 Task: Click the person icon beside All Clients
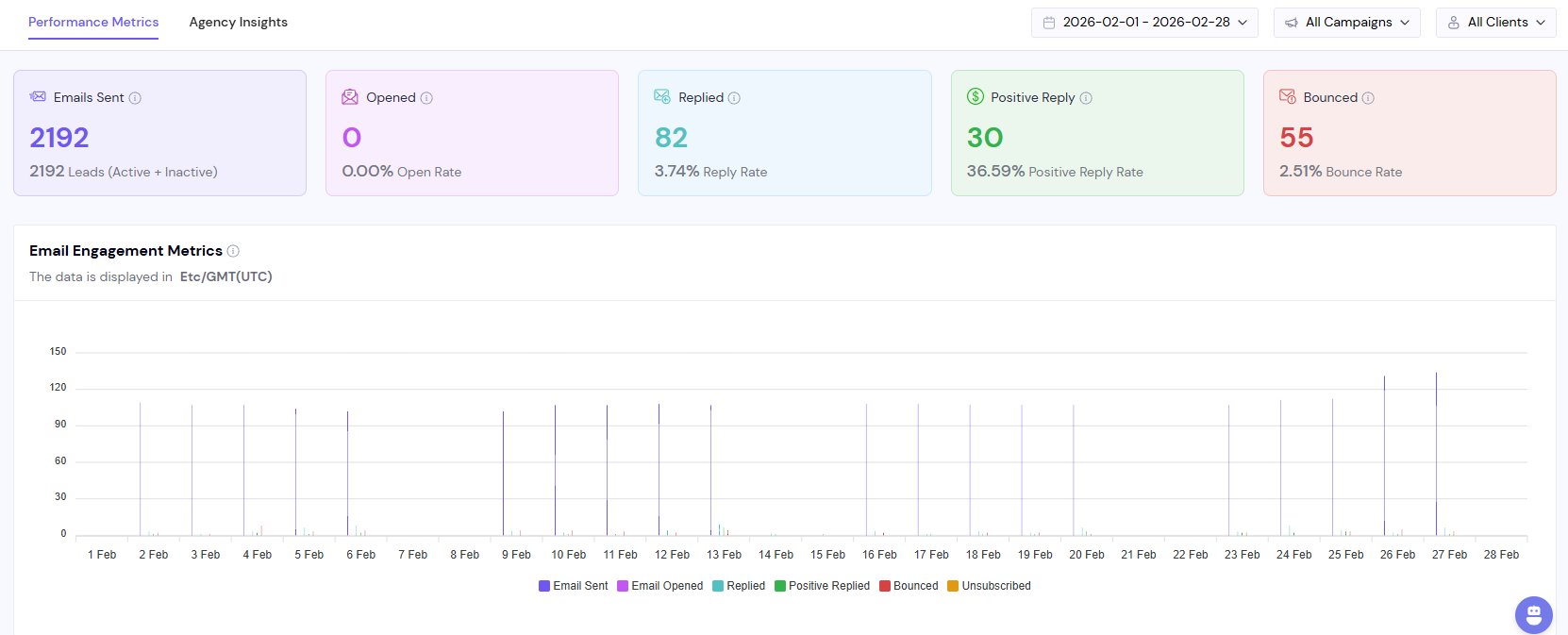click(1454, 23)
